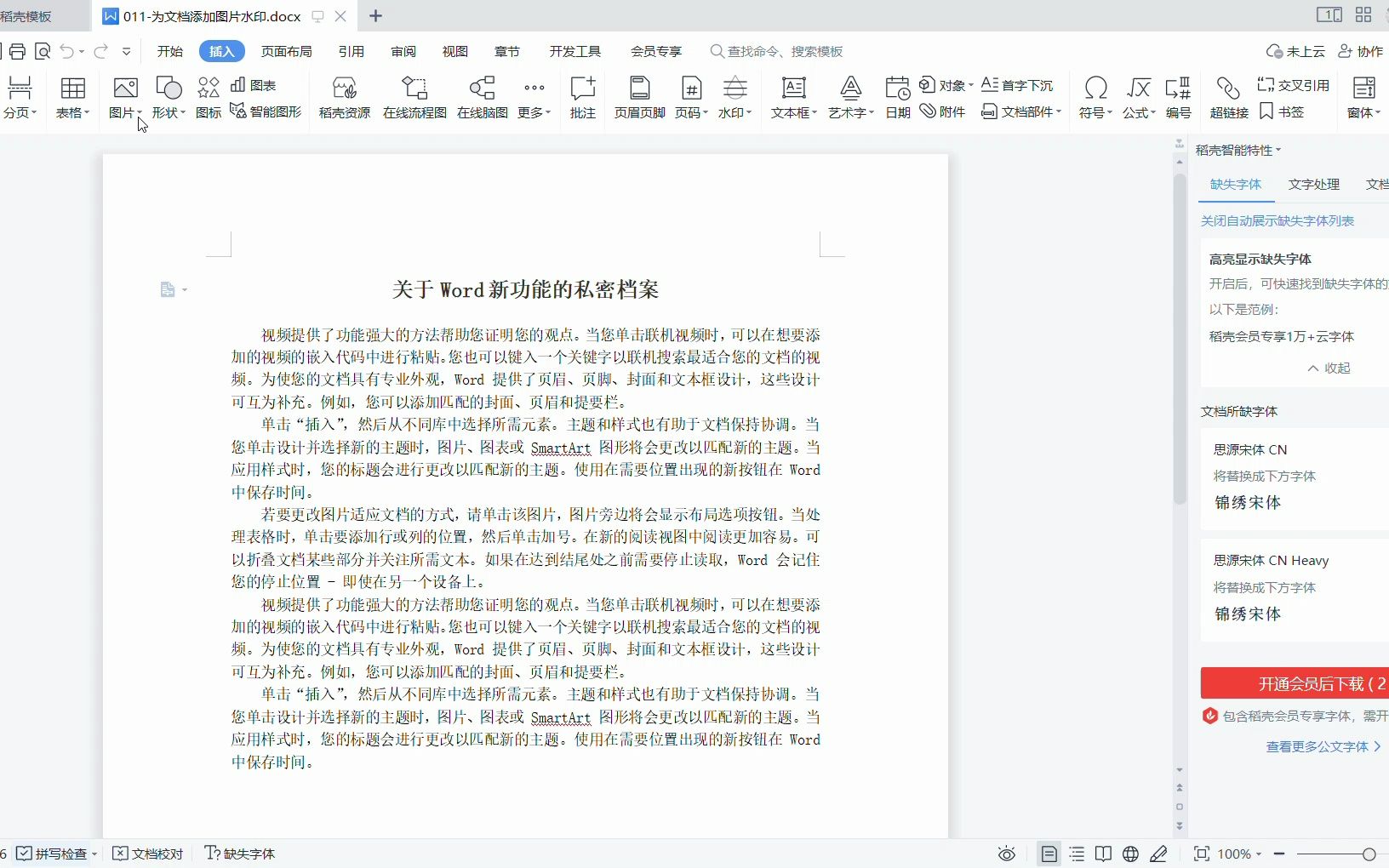Collapse the panel with 收起

(1329, 368)
